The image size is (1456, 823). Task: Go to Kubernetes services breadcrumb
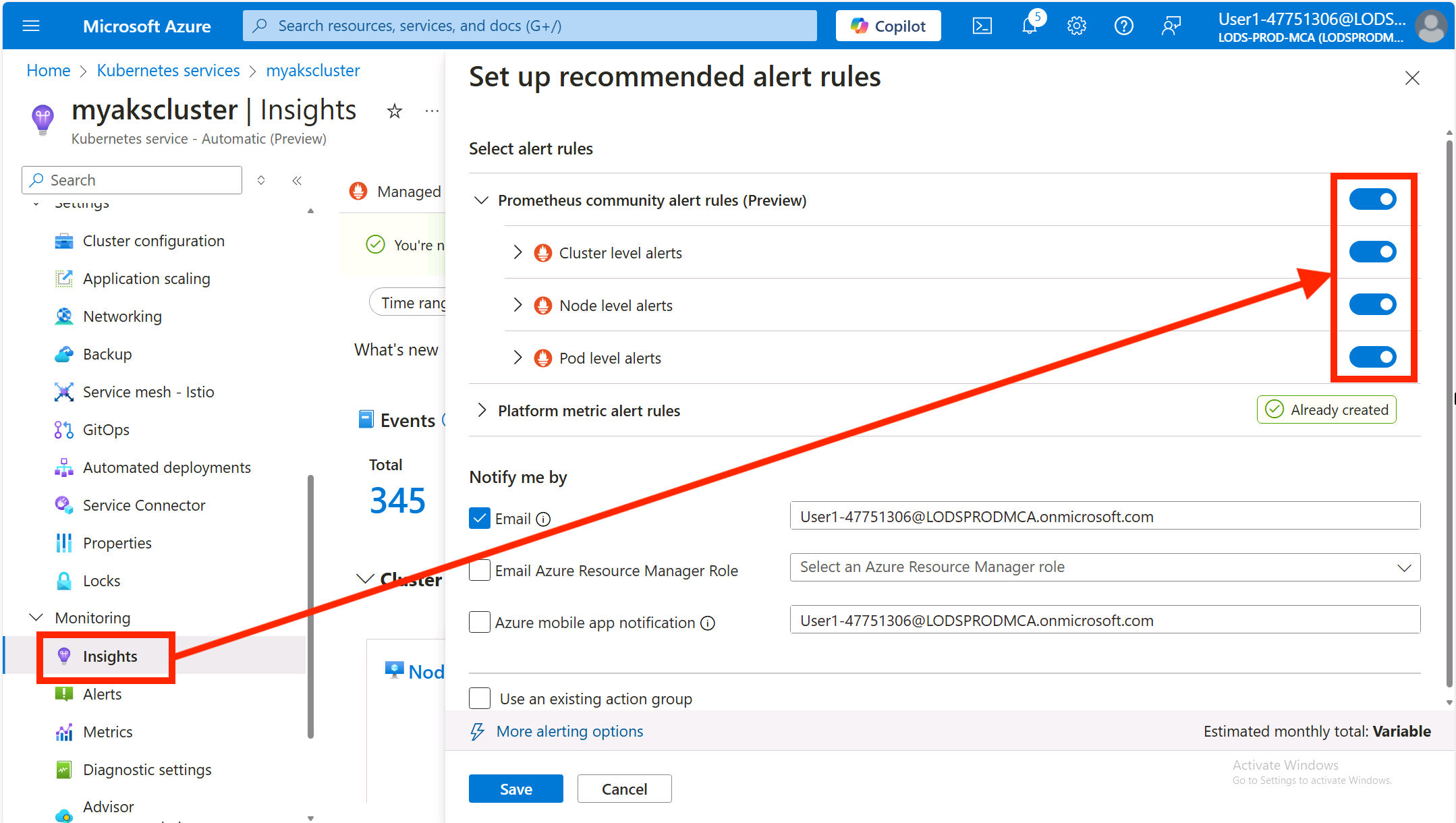point(168,70)
